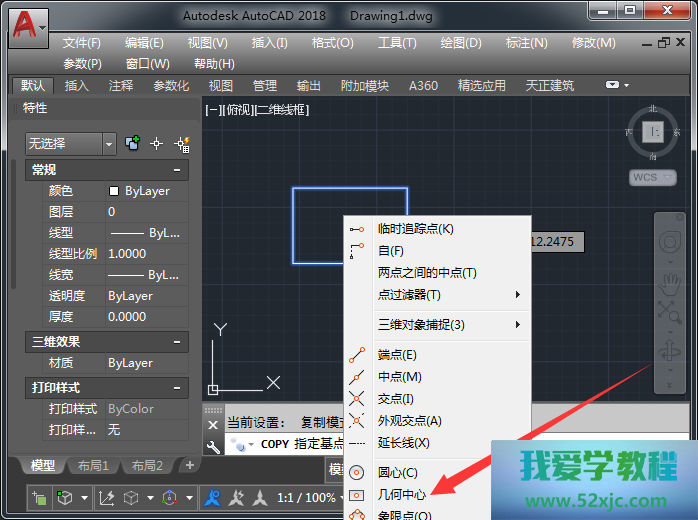698x520 pixels.
Task: Click the add new layout plus button
Action: [x=189, y=466]
